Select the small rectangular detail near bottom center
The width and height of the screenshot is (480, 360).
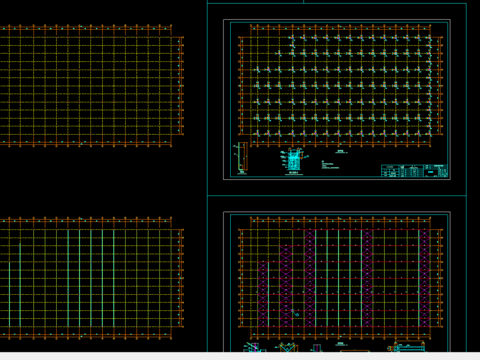pos(316,348)
